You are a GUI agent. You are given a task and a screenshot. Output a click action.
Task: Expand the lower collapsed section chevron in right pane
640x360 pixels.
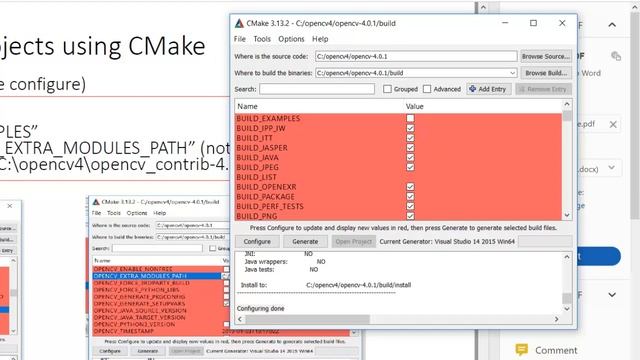point(612,295)
